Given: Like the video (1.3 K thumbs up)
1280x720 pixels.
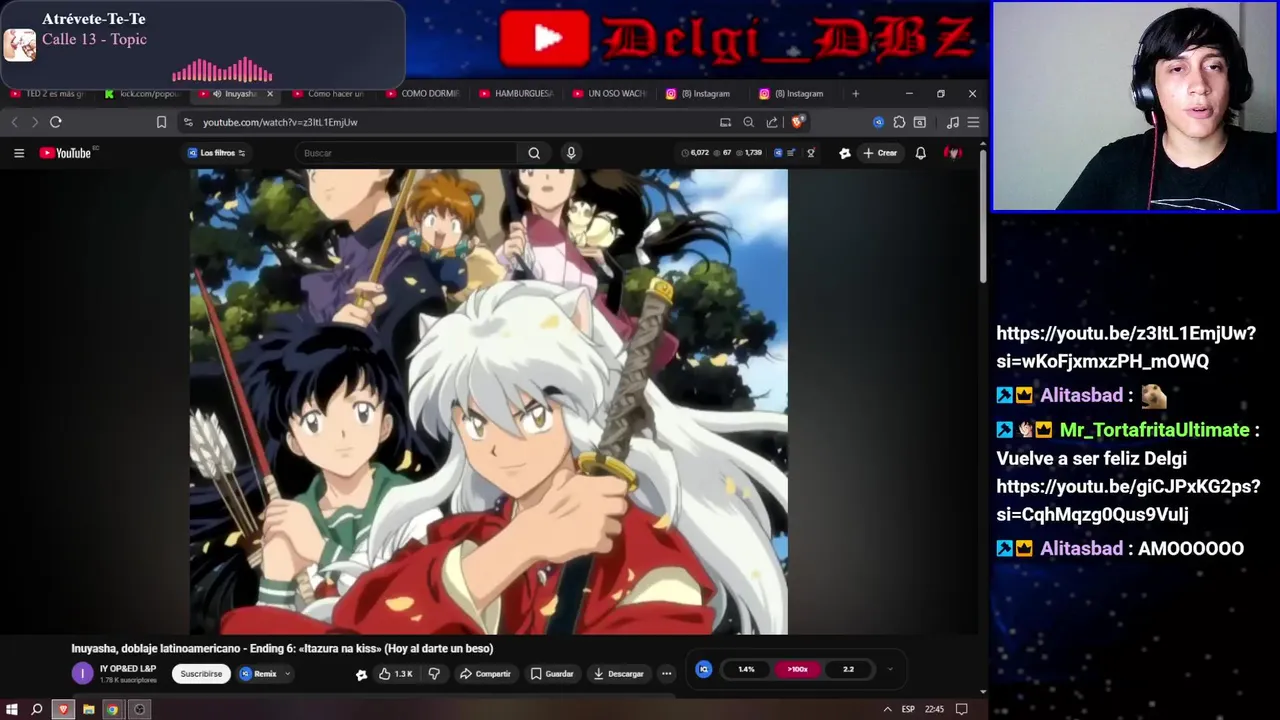Looking at the screenshot, I should coord(395,674).
